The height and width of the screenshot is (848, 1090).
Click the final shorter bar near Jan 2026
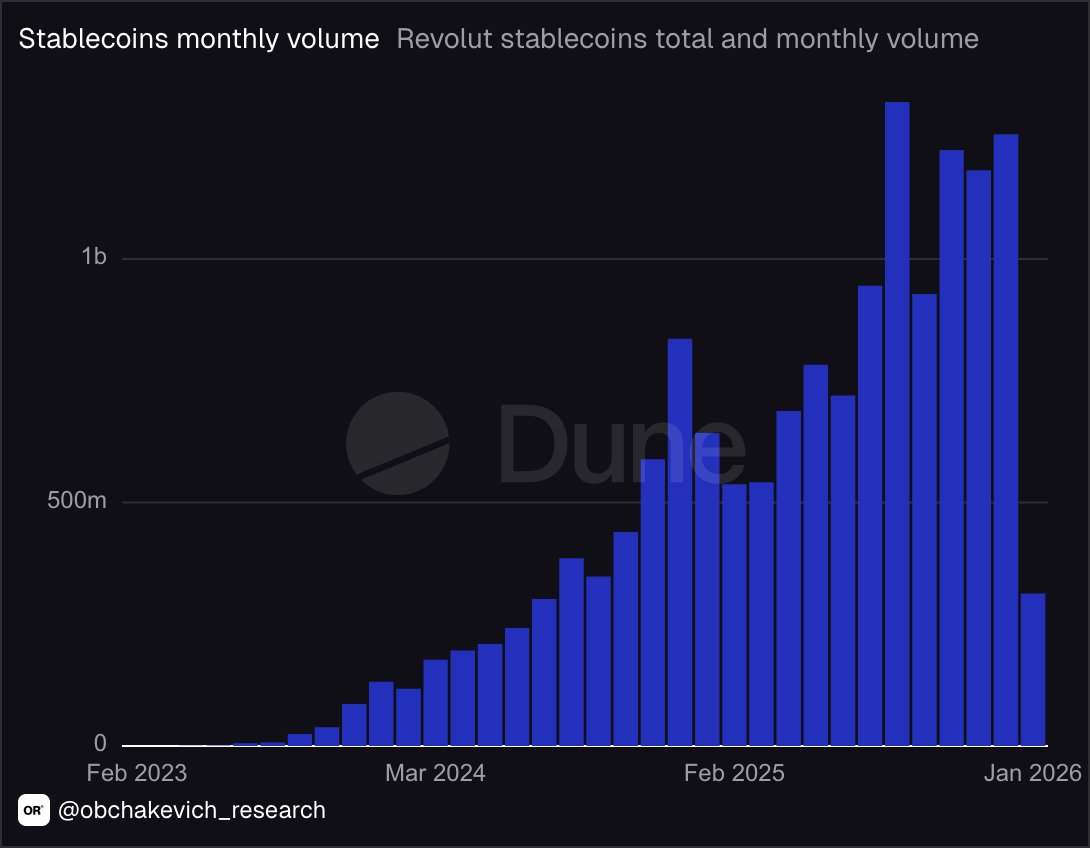1033,670
